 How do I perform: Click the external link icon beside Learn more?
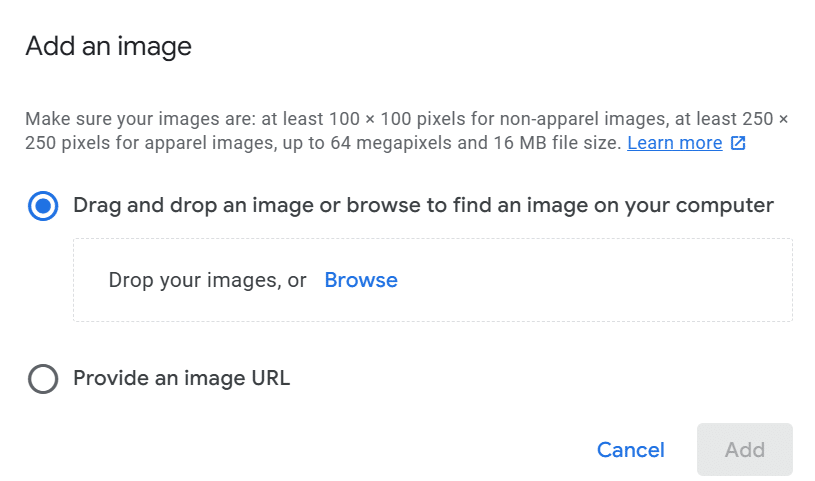[x=738, y=143]
